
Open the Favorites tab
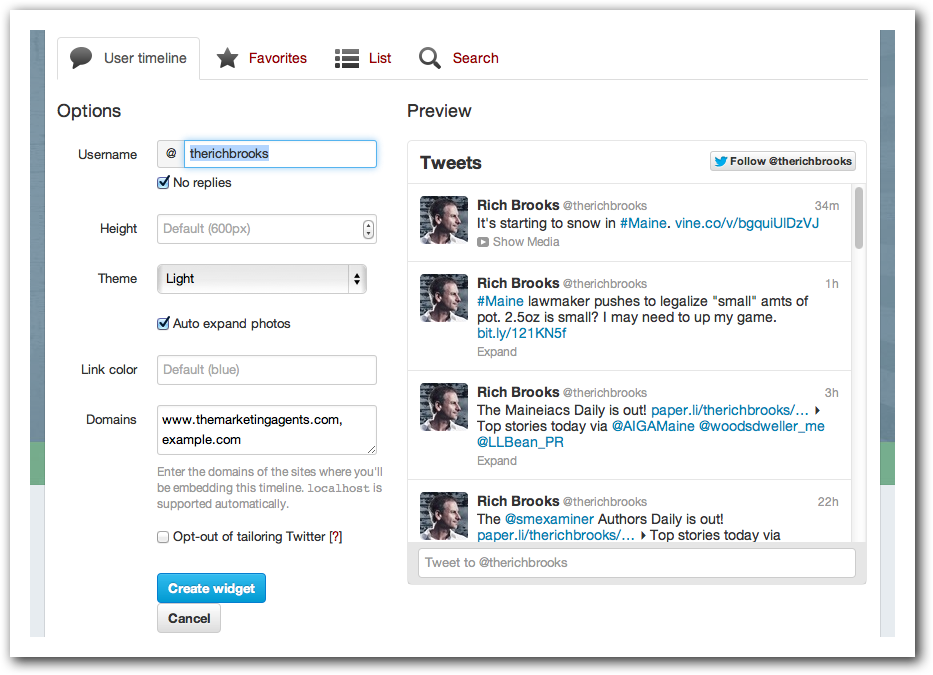261,58
